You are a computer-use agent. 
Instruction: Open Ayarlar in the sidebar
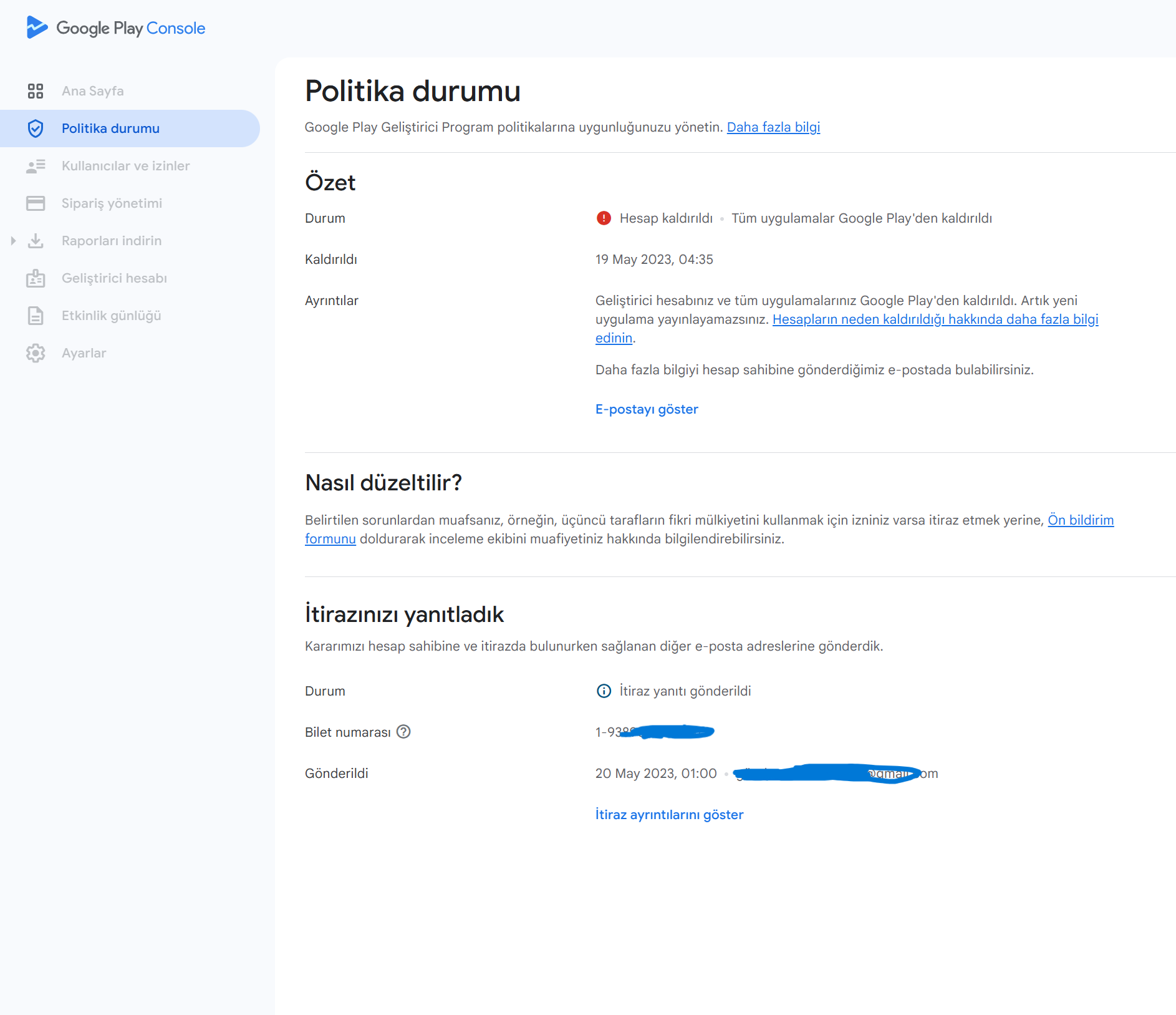pyautogui.click(x=130, y=353)
